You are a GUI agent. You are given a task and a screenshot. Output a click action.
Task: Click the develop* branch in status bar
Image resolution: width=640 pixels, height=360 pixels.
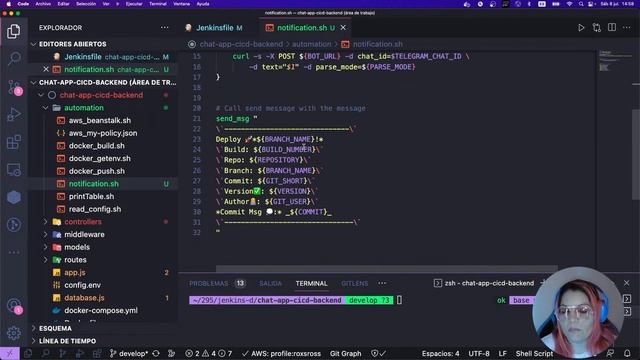tap(129, 353)
